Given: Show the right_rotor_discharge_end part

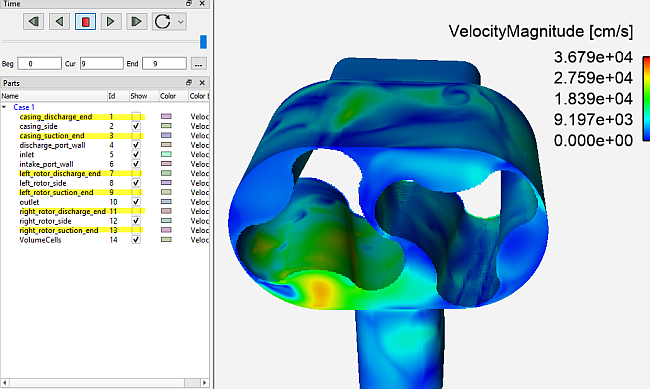Looking at the screenshot, I should click(136, 211).
